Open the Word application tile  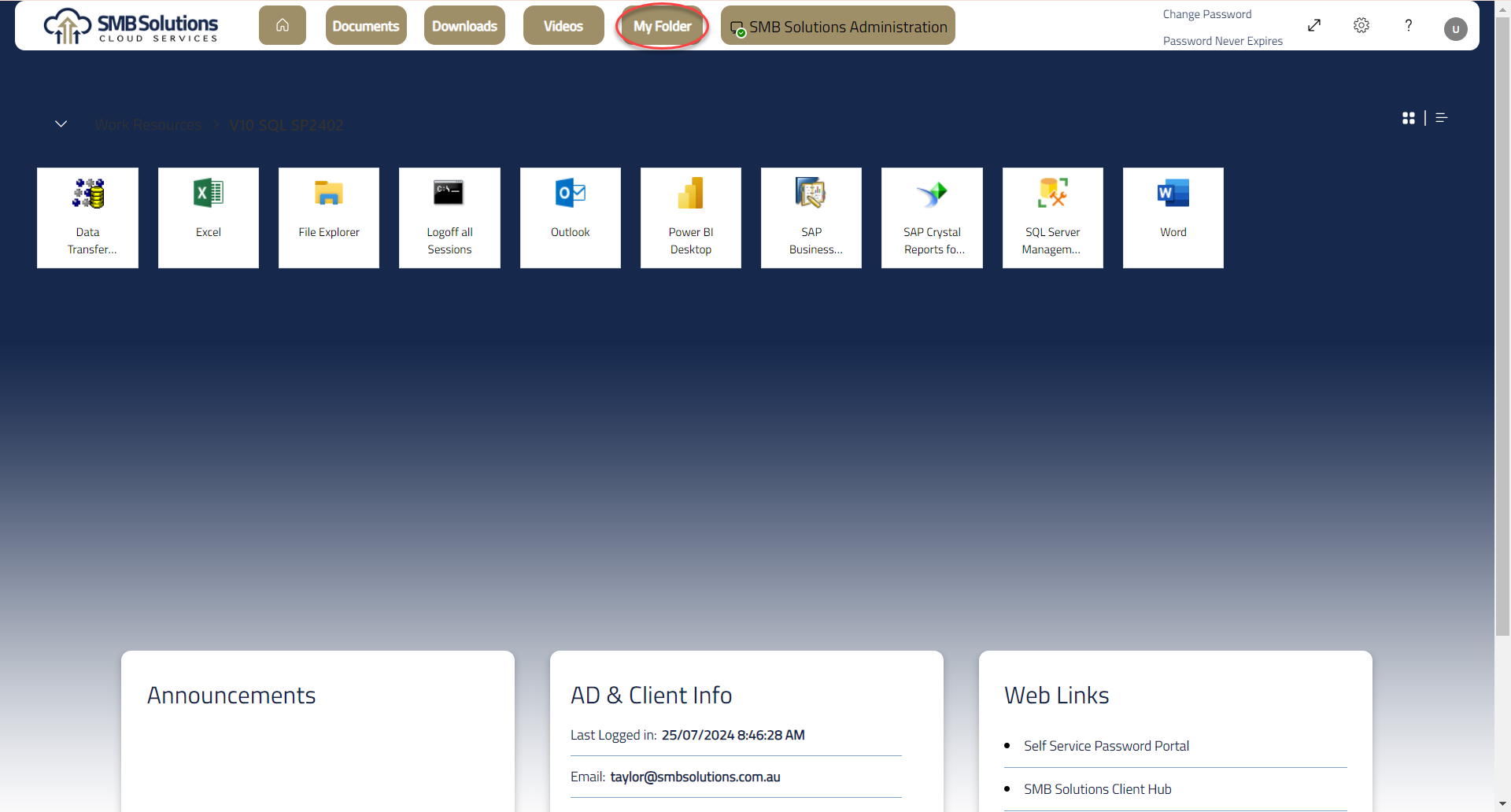point(1173,217)
